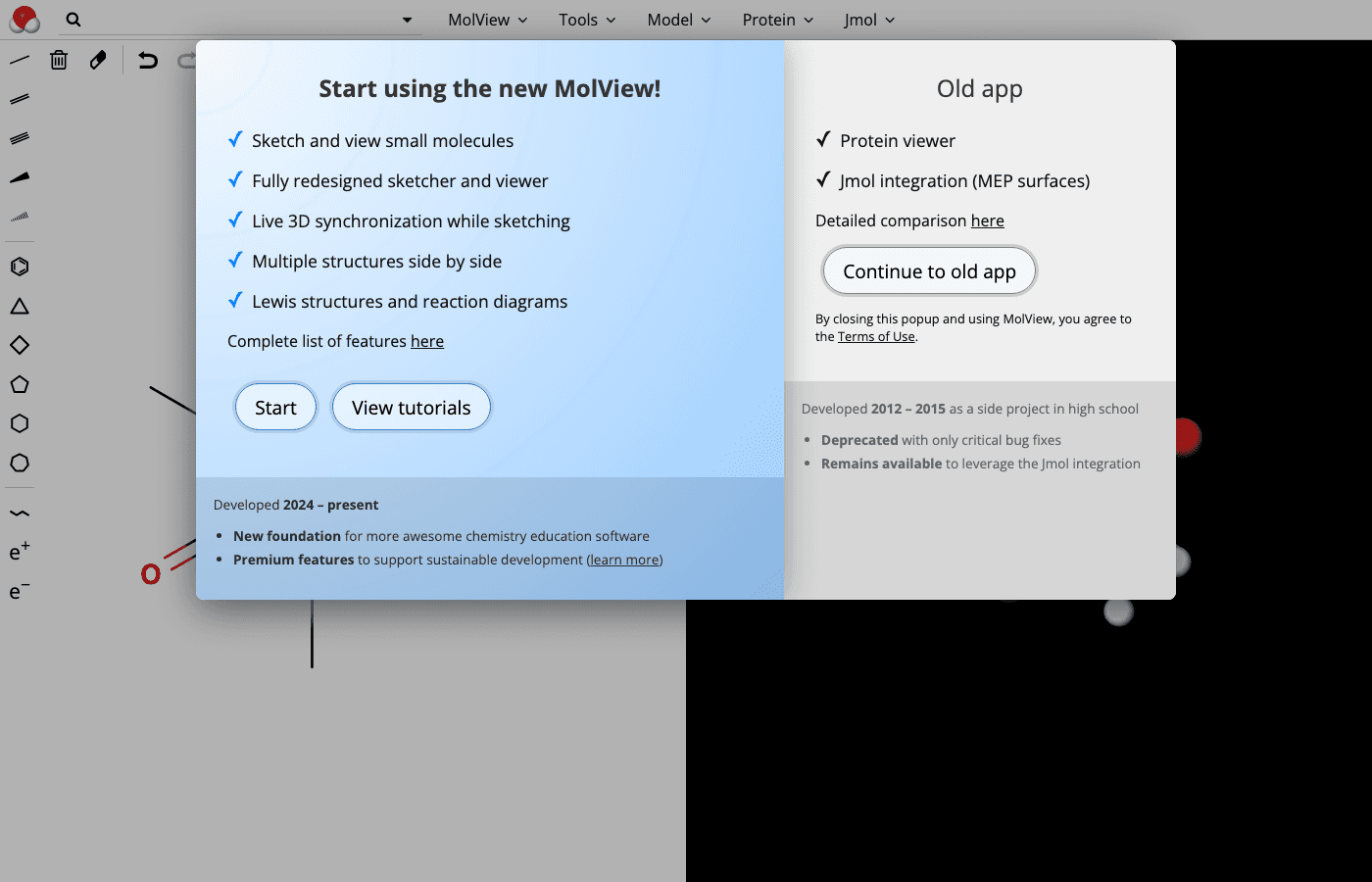The width and height of the screenshot is (1372, 882).
Task: Click Continue to old app
Action: (929, 270)
